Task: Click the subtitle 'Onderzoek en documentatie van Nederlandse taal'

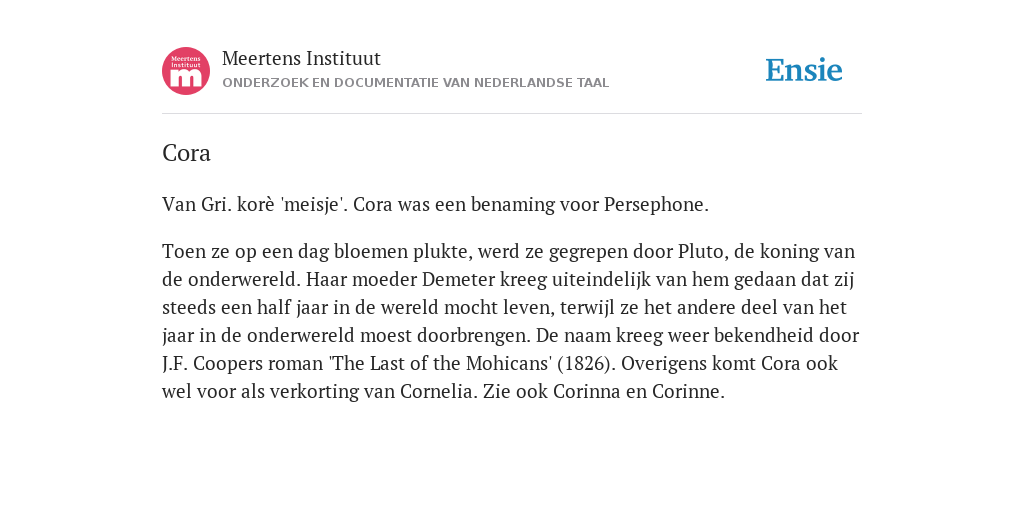Action: 415,83
